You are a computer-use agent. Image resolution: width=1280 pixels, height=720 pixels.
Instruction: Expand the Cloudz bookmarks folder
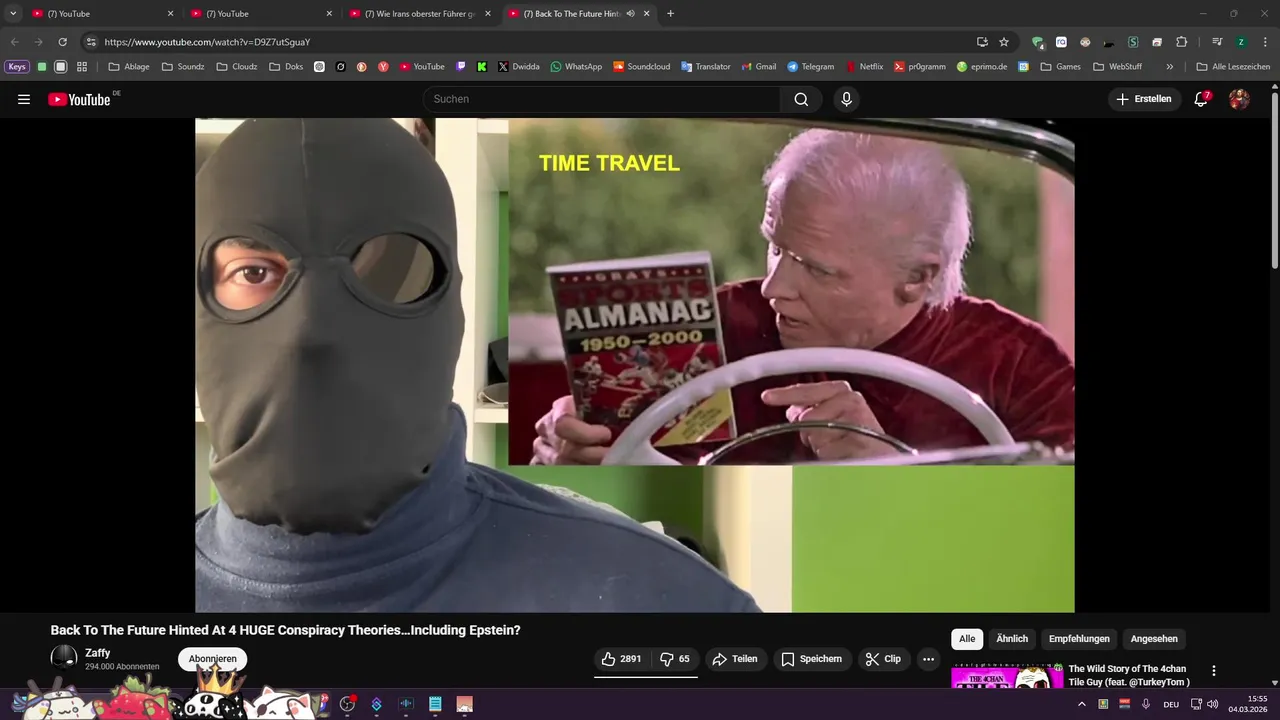237,67
